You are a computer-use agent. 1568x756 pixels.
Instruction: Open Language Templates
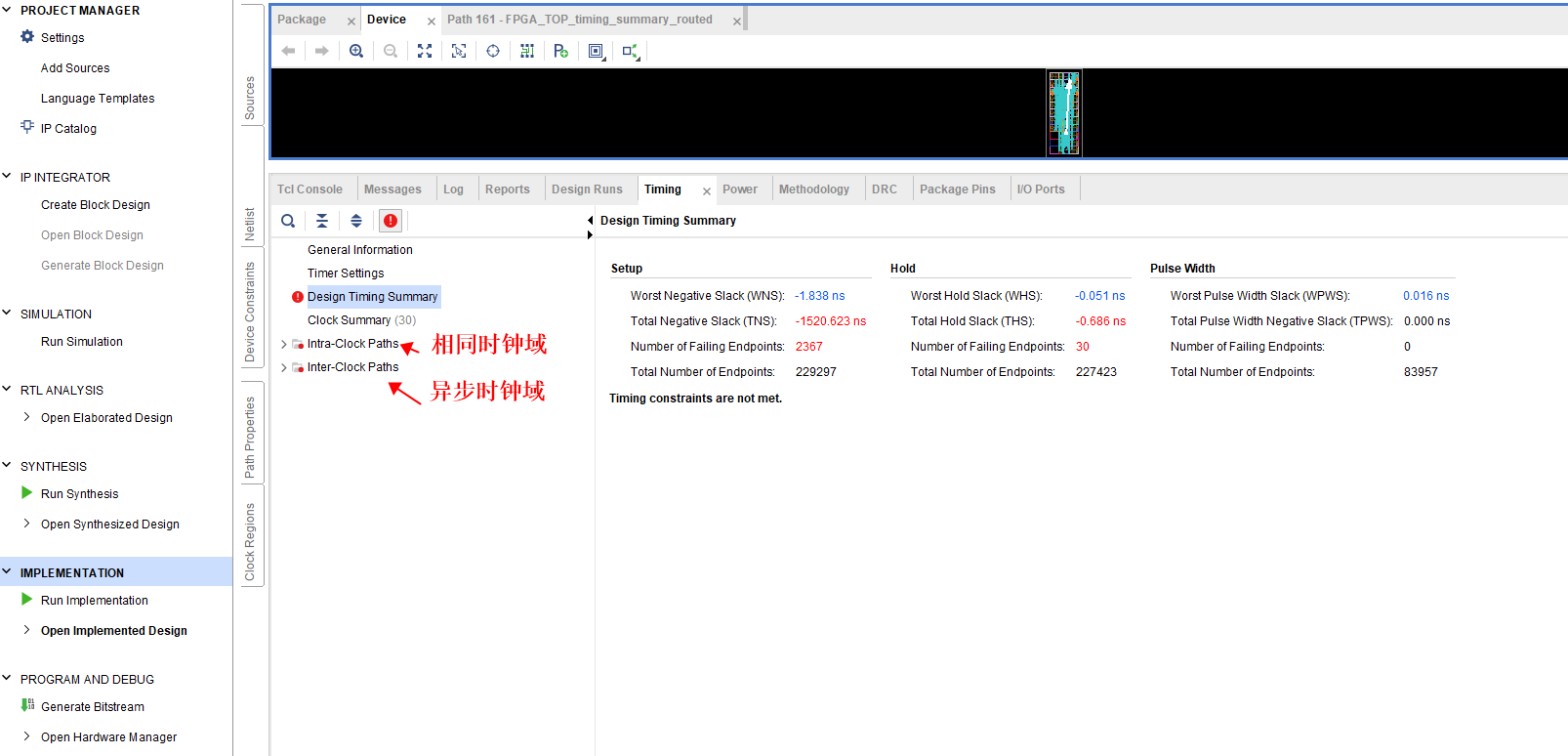coord(98,99)
